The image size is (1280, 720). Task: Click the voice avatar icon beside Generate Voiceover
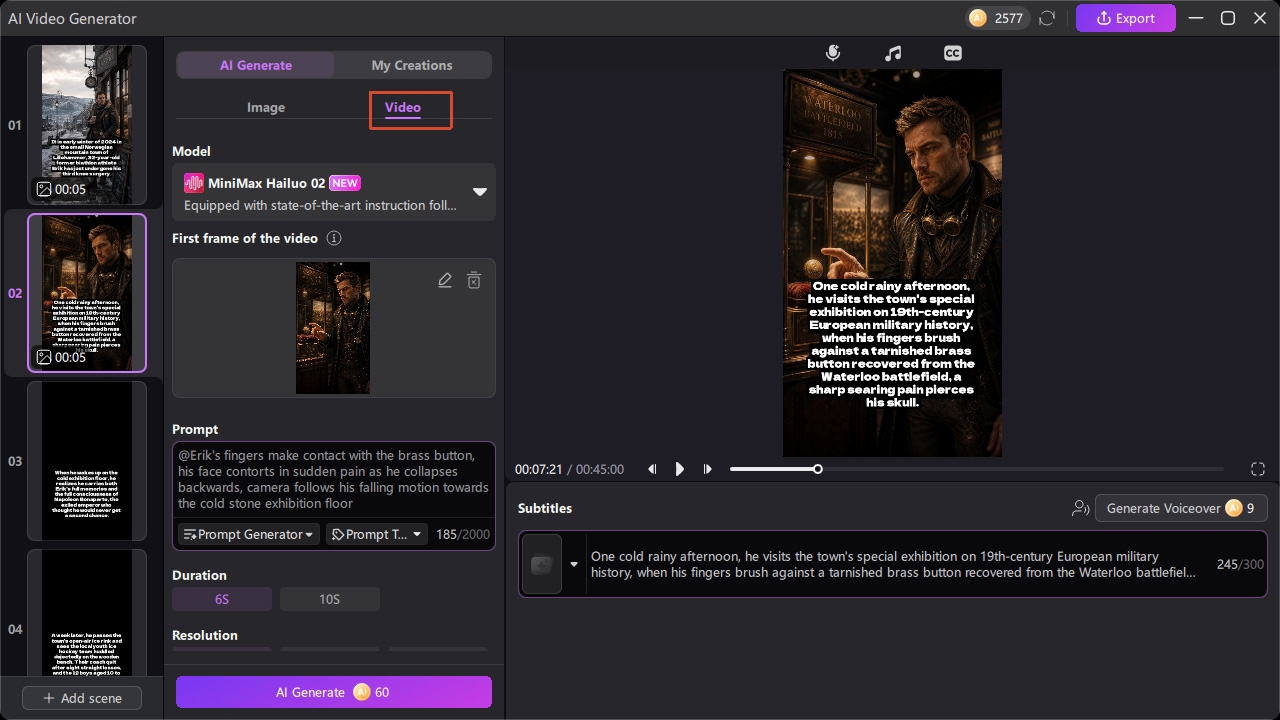[1080, 508]
